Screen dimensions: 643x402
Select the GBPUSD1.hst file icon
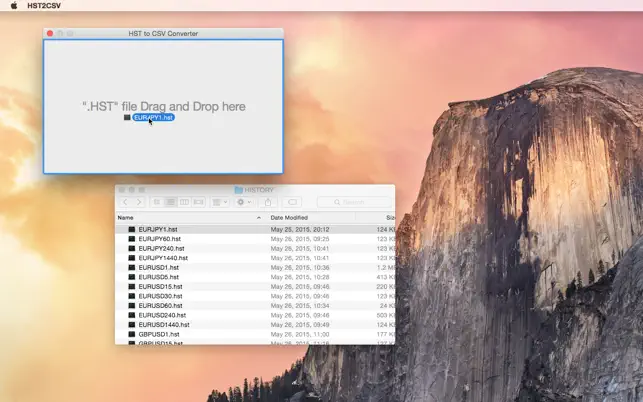pyautogui.click(x=131, y=334)
